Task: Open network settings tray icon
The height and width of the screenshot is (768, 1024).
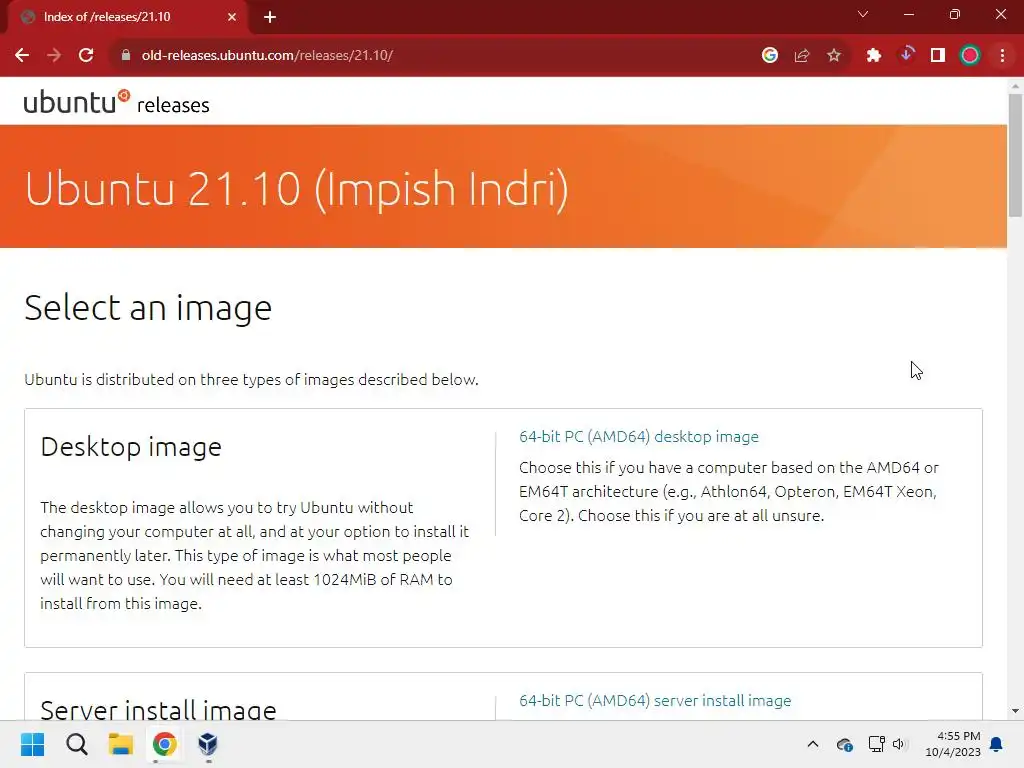Action: point(876,744)
